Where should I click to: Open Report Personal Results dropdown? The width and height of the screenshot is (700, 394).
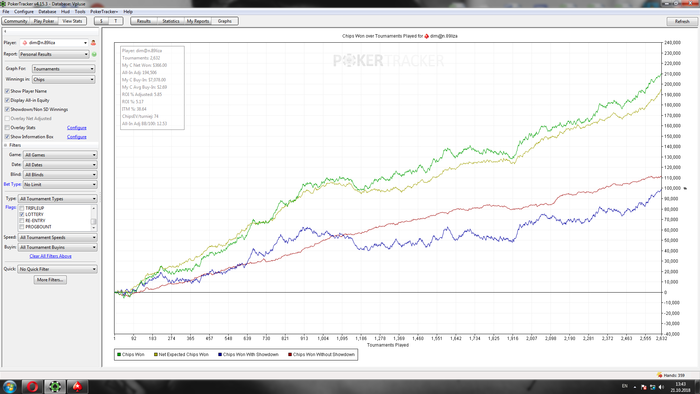(x=54, y=54)
